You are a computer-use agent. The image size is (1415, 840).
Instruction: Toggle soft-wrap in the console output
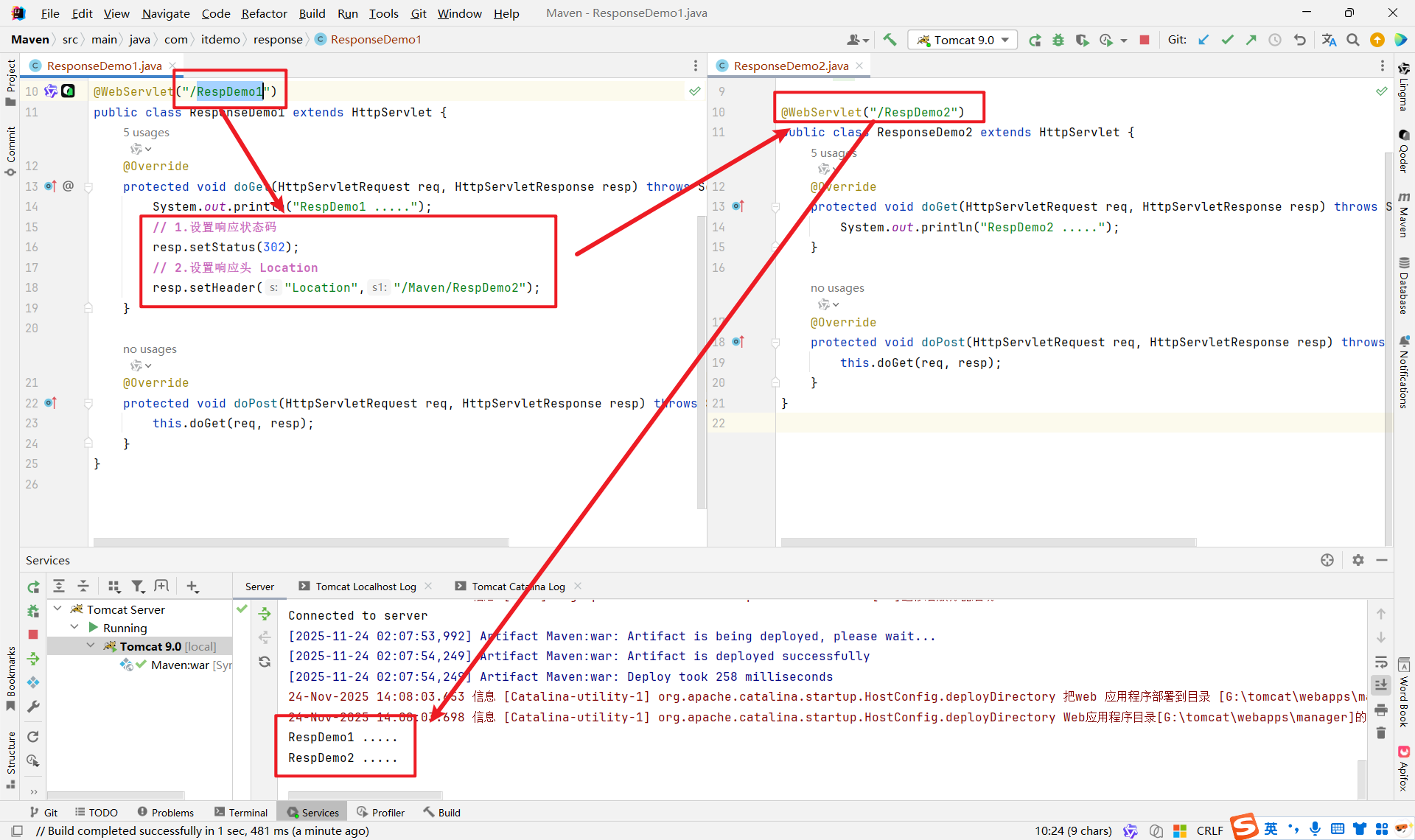(x=1381, y=662)
